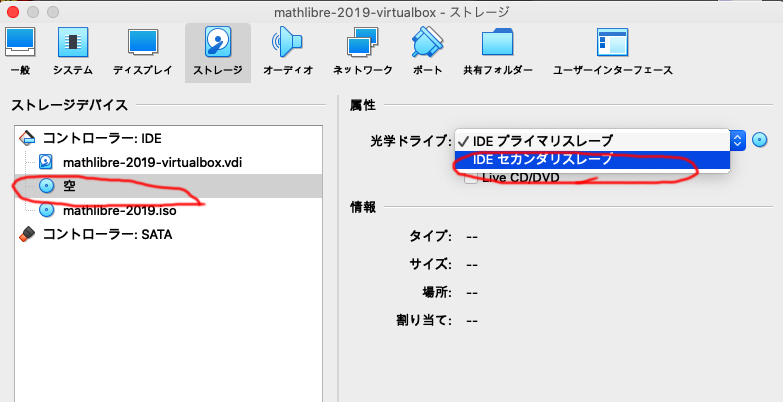Viewport: 783px width, 402px height.
Task: Click the 共有フォルダー tab label
Action: [x=498, y=70]
